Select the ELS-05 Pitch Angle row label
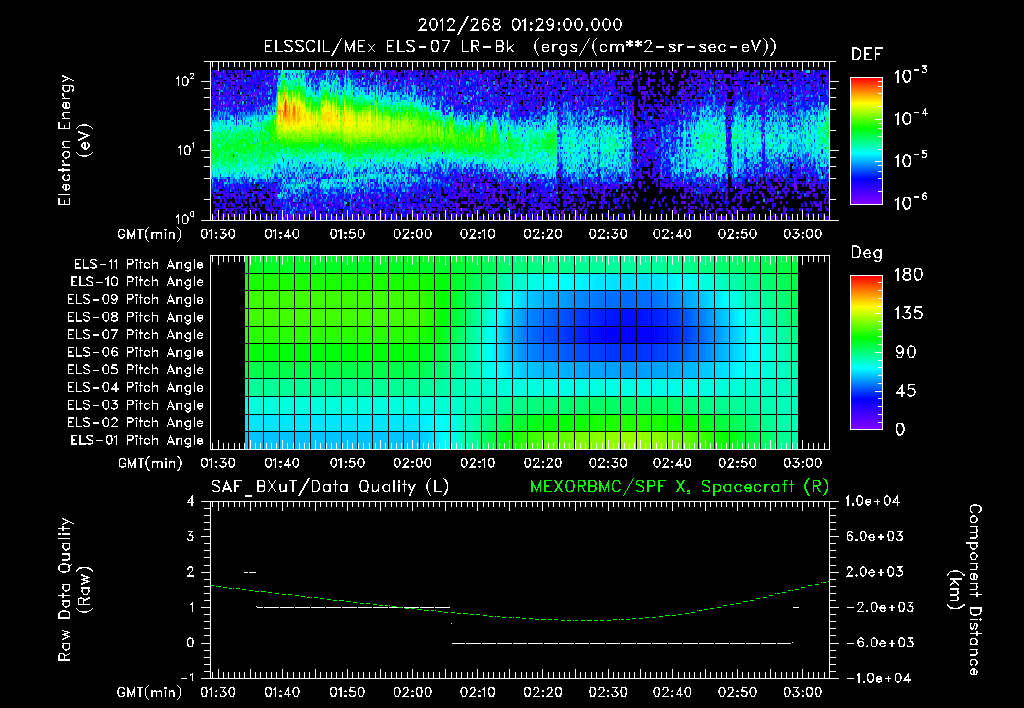Image resolution: width=1024 pixels, height=708 pixels. (136, 370)
